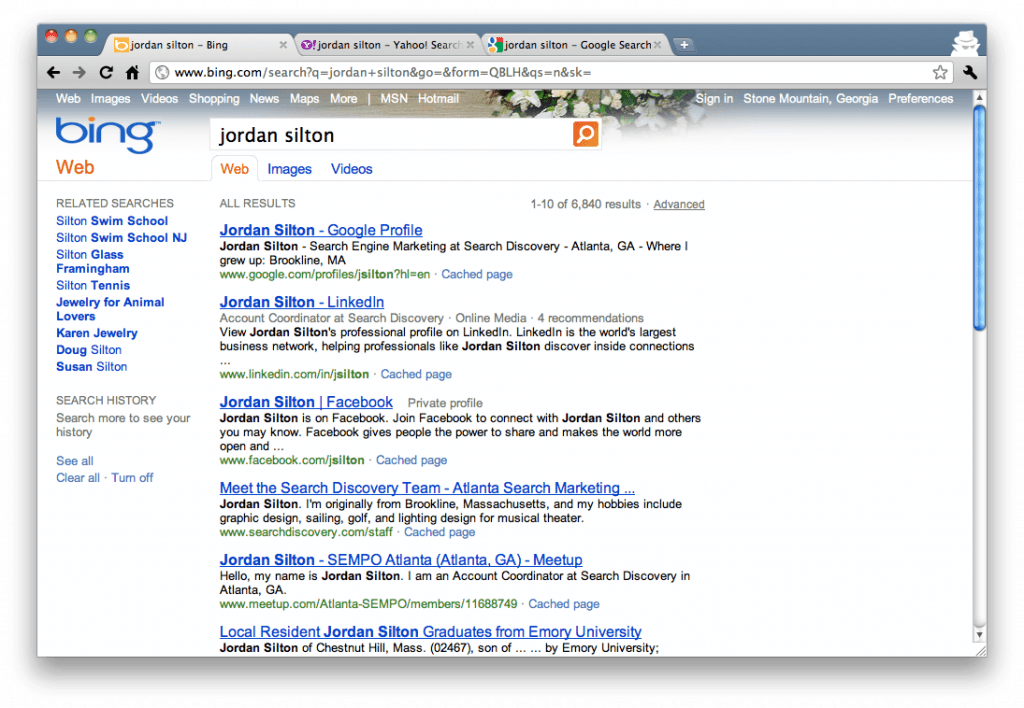Click the orange Bing search magnifier button
This screenshot has height=708, width=1024.
tap(586, 134)
